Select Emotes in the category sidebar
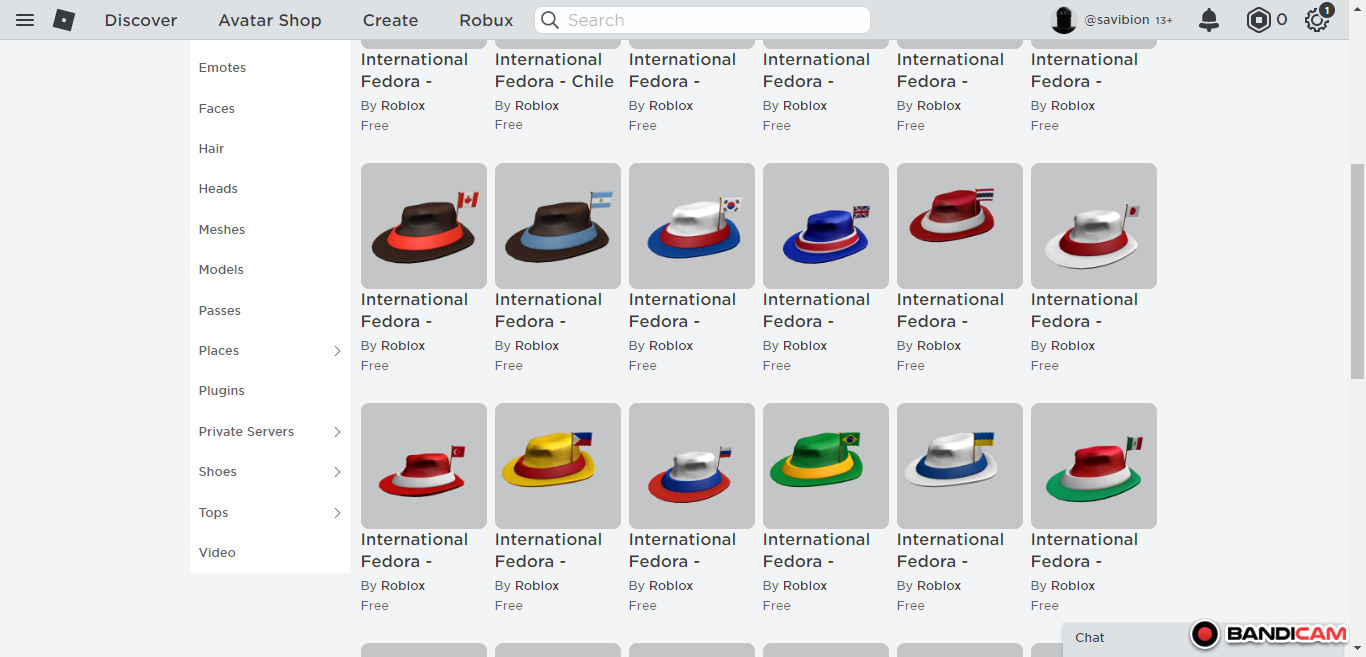Viewport: 1366px width, 657px height. [222, 68]
